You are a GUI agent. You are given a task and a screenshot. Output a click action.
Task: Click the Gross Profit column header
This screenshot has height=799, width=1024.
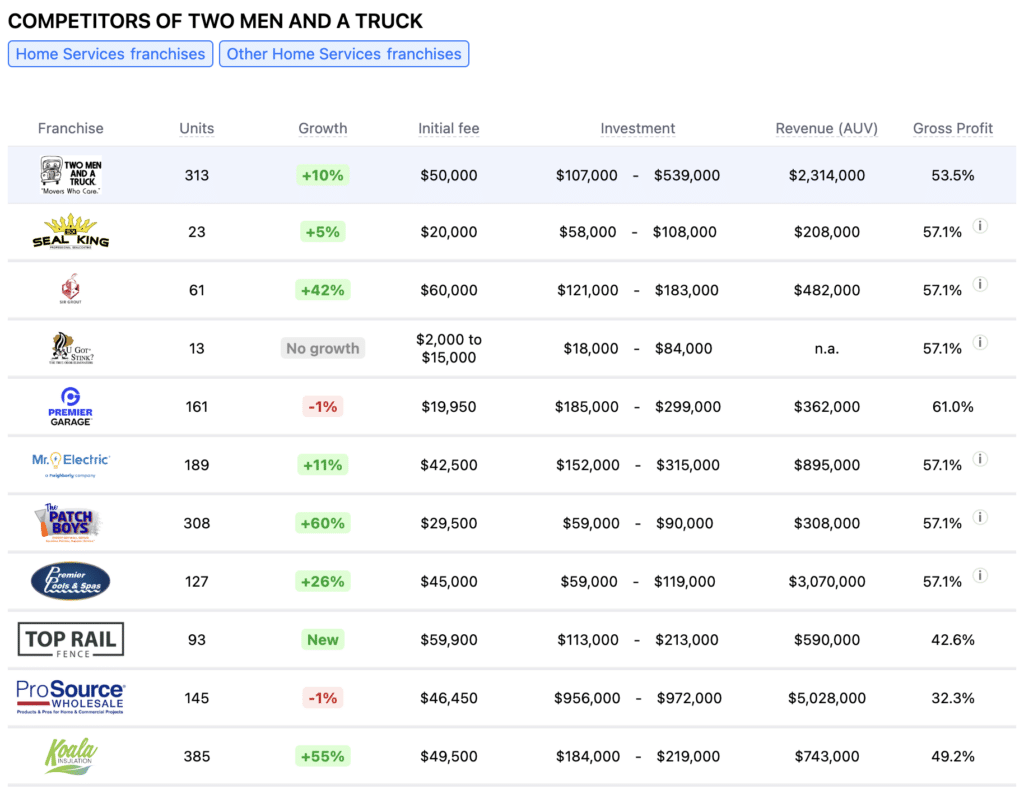pyautogui.click(x=953, y=128)
